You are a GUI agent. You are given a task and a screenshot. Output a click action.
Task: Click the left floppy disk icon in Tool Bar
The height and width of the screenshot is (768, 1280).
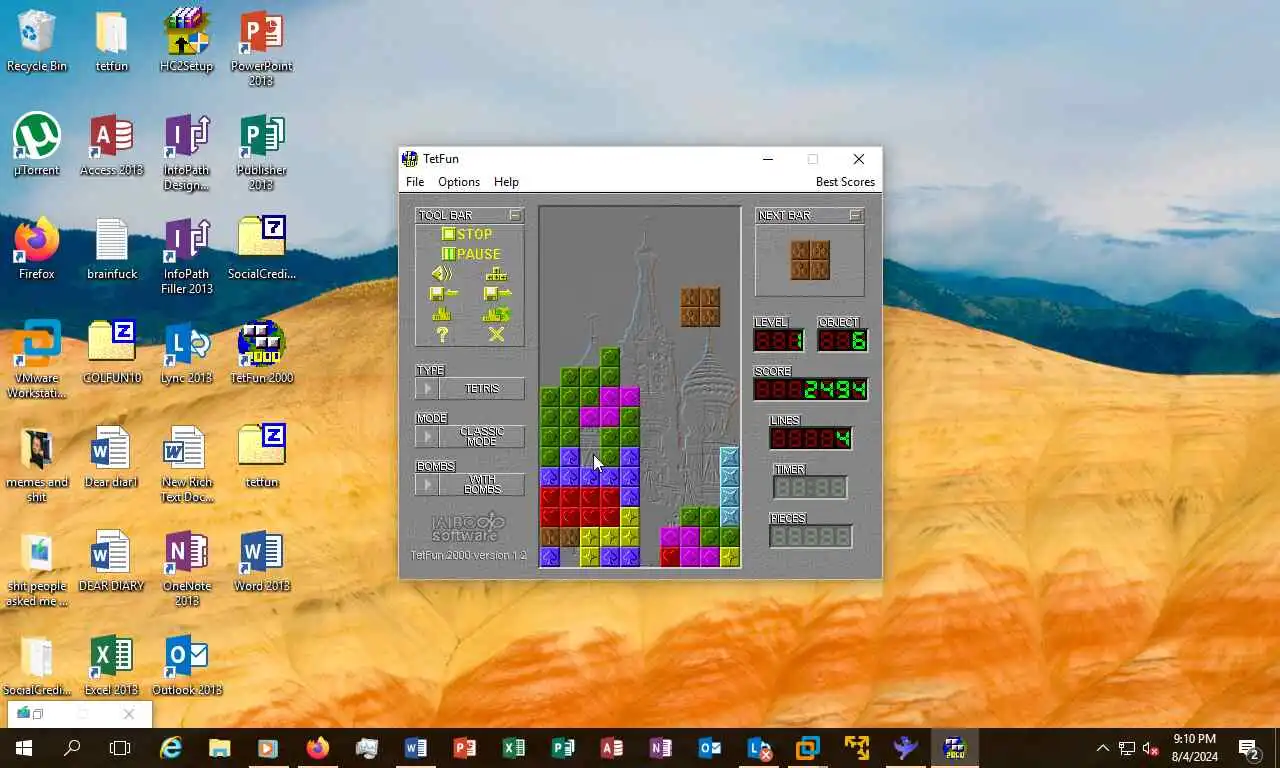tap(443, 294)
